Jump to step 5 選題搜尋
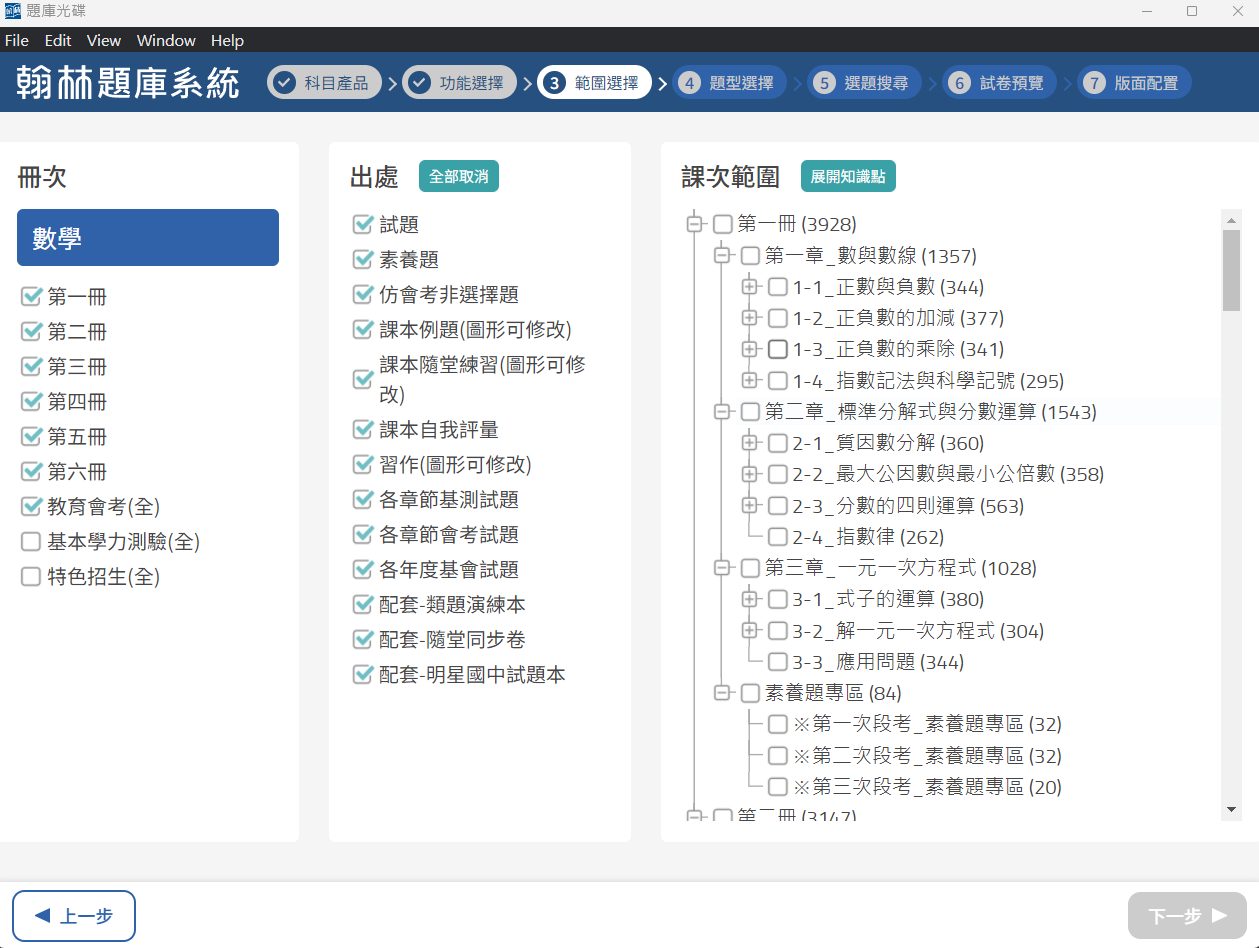 pos(864,82)
